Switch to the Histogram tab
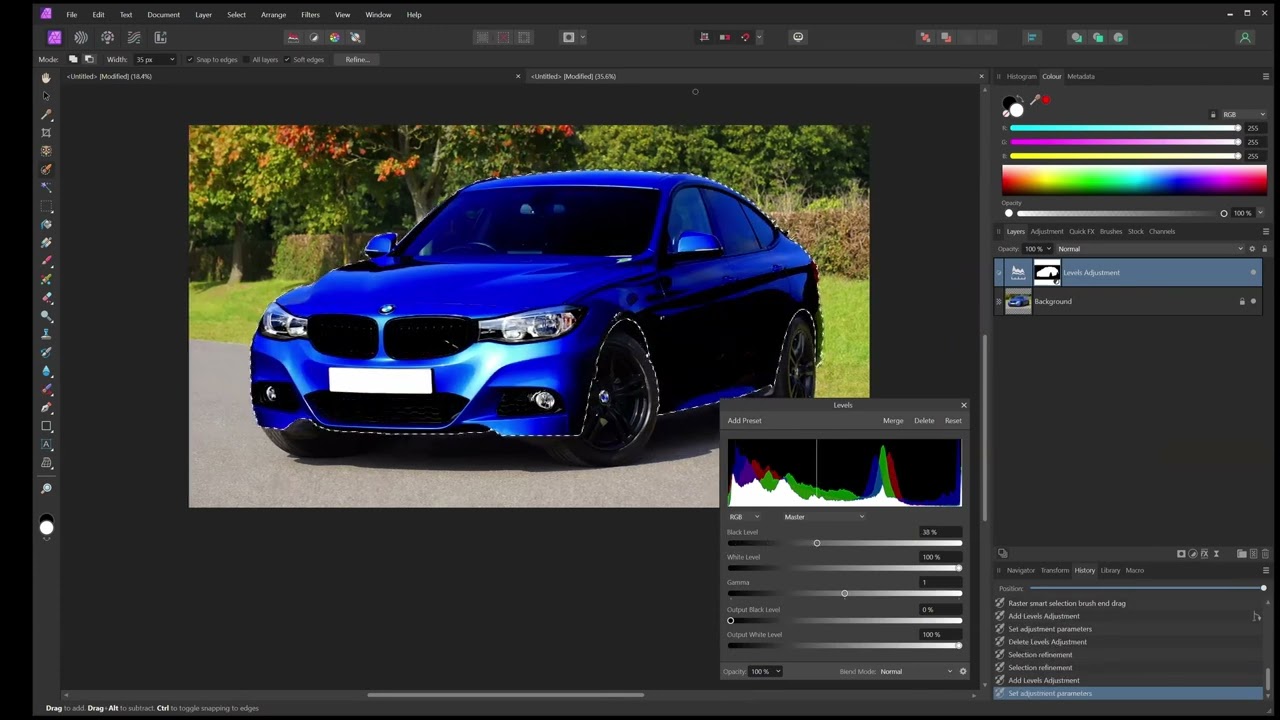 pos(1021,76)
